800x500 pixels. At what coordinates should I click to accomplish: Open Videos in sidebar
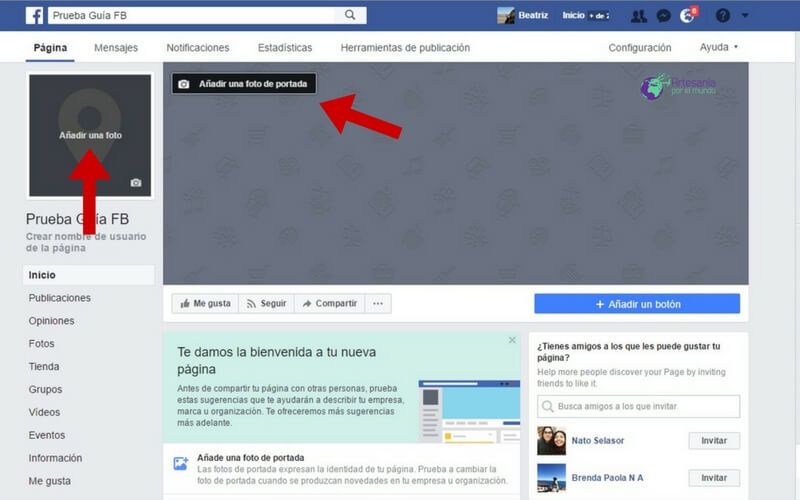44,412
